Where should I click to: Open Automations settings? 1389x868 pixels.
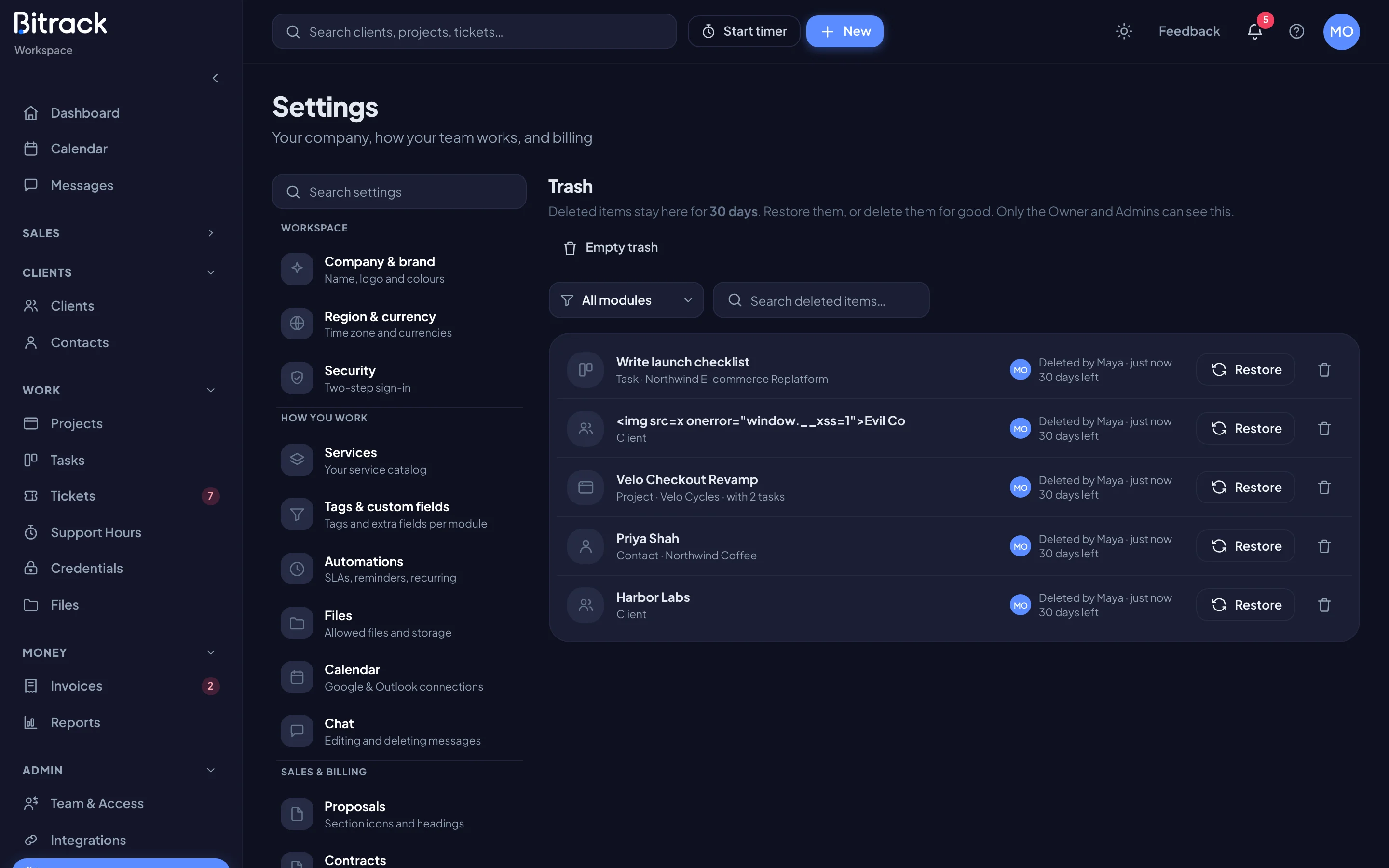399,569
